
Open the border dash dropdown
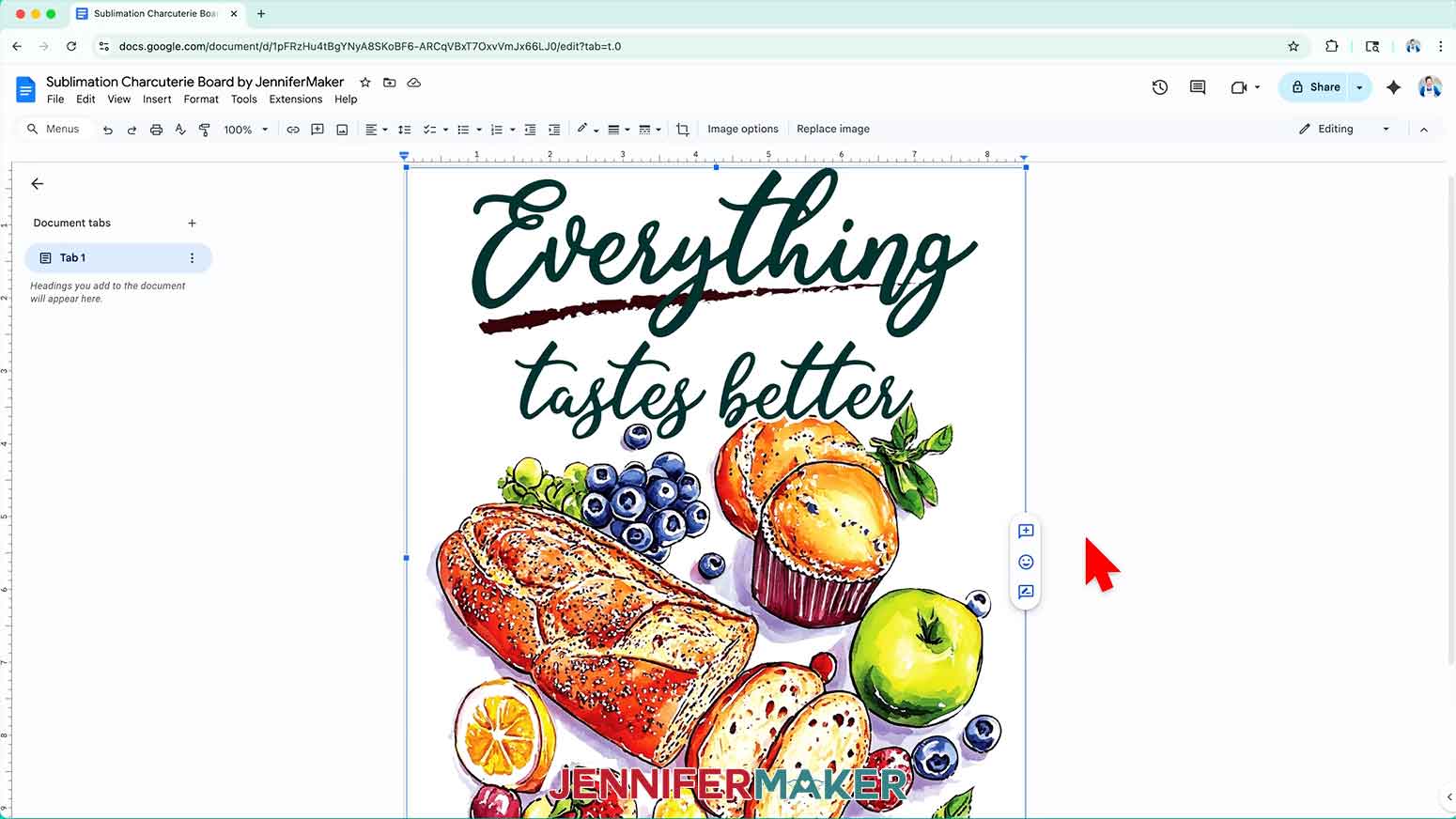[650, 130]
